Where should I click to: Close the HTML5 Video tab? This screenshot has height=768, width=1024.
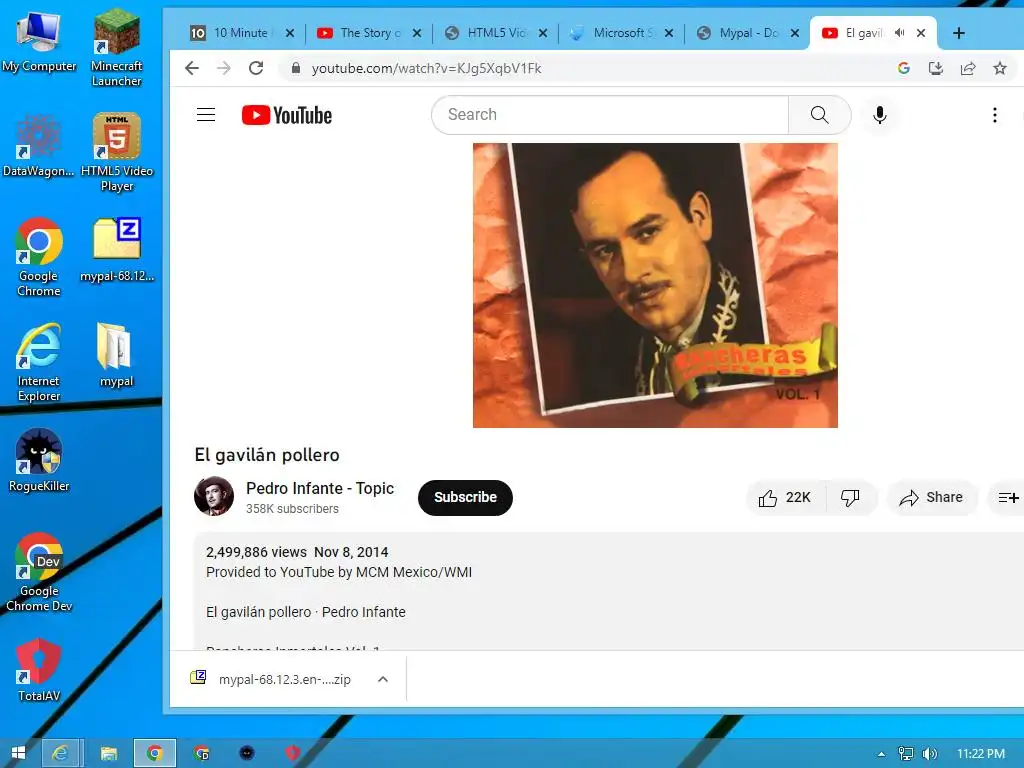[543, 33]
